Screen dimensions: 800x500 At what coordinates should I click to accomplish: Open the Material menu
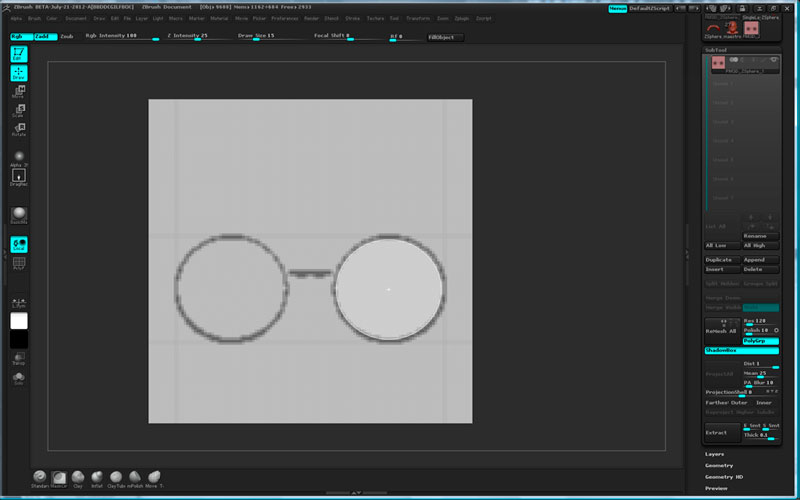[219, 18]
